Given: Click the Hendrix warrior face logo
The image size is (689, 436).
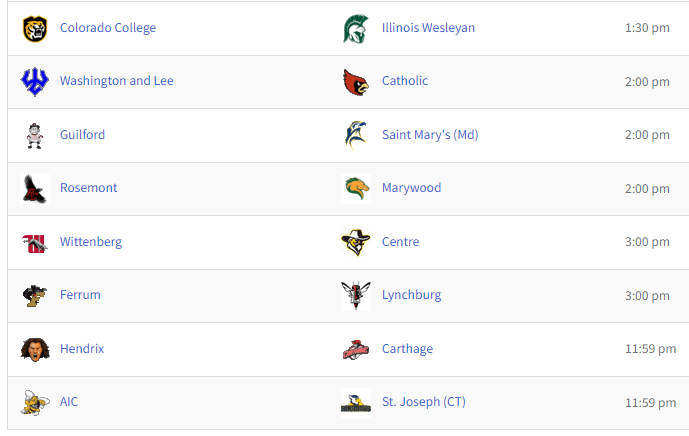Looking at the screenshot, I should [35, 349].
